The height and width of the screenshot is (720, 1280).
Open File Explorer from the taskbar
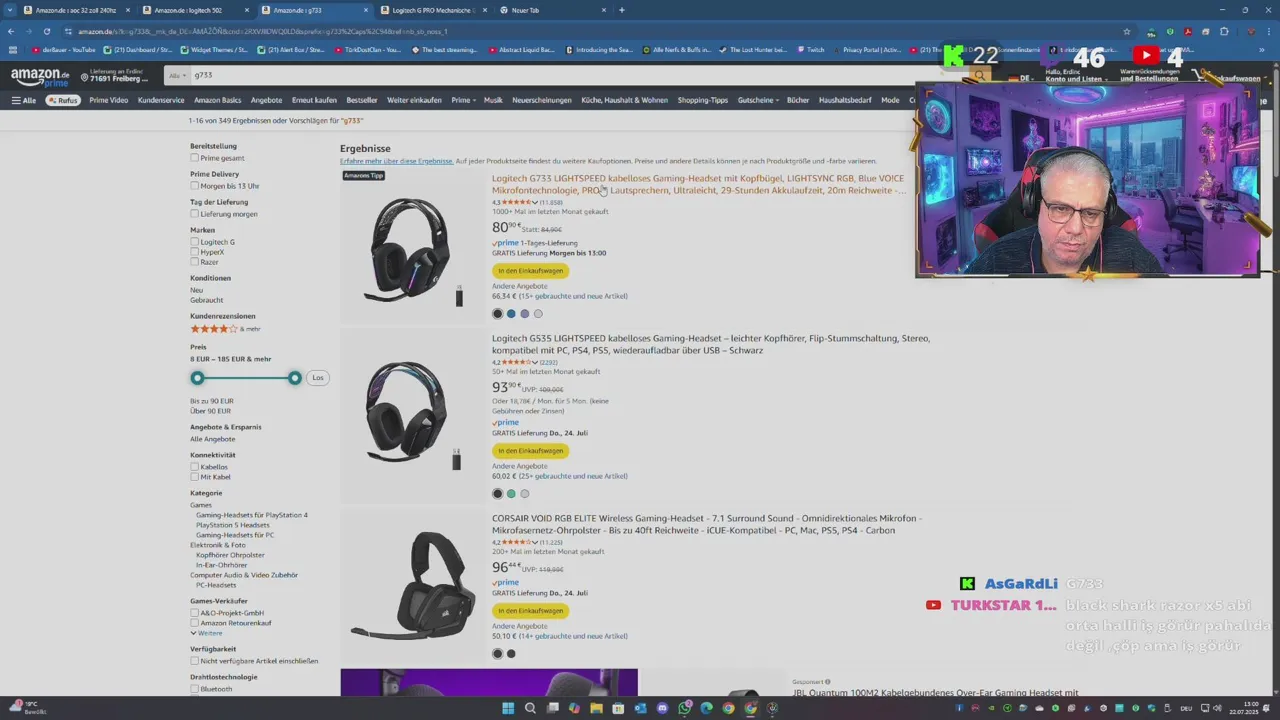(x=596, y=708)
